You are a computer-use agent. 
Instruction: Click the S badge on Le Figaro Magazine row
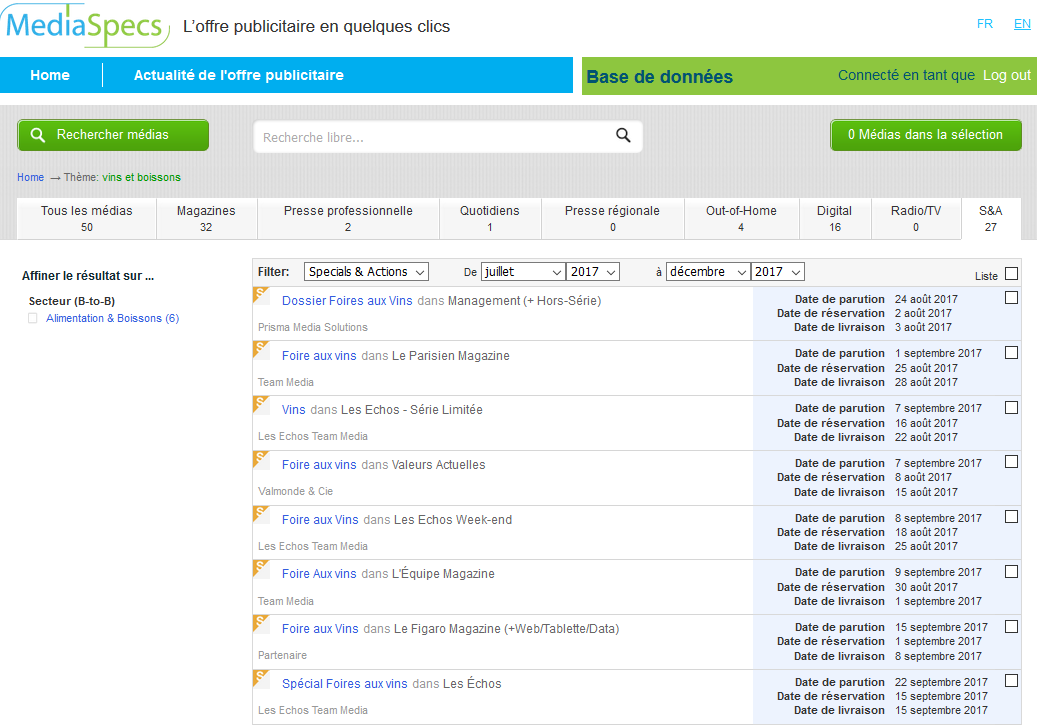[261, 623]
